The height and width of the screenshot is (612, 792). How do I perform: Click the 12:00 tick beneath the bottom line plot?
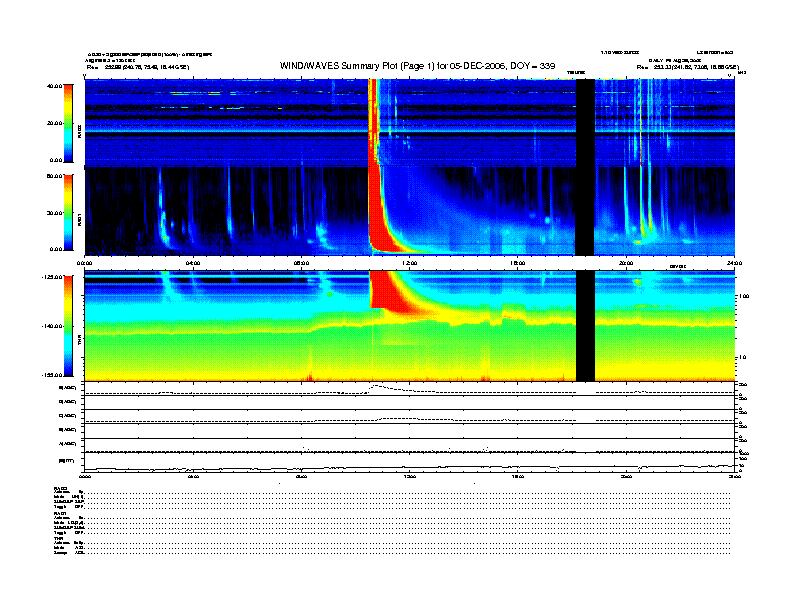[x=410, y=476]
